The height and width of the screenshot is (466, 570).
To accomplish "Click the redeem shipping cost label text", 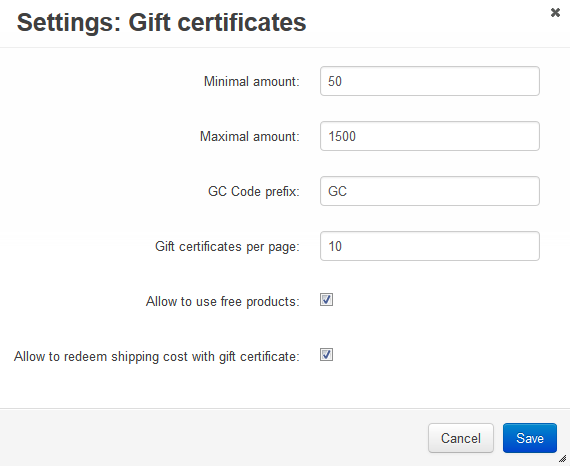I will 157,357.
